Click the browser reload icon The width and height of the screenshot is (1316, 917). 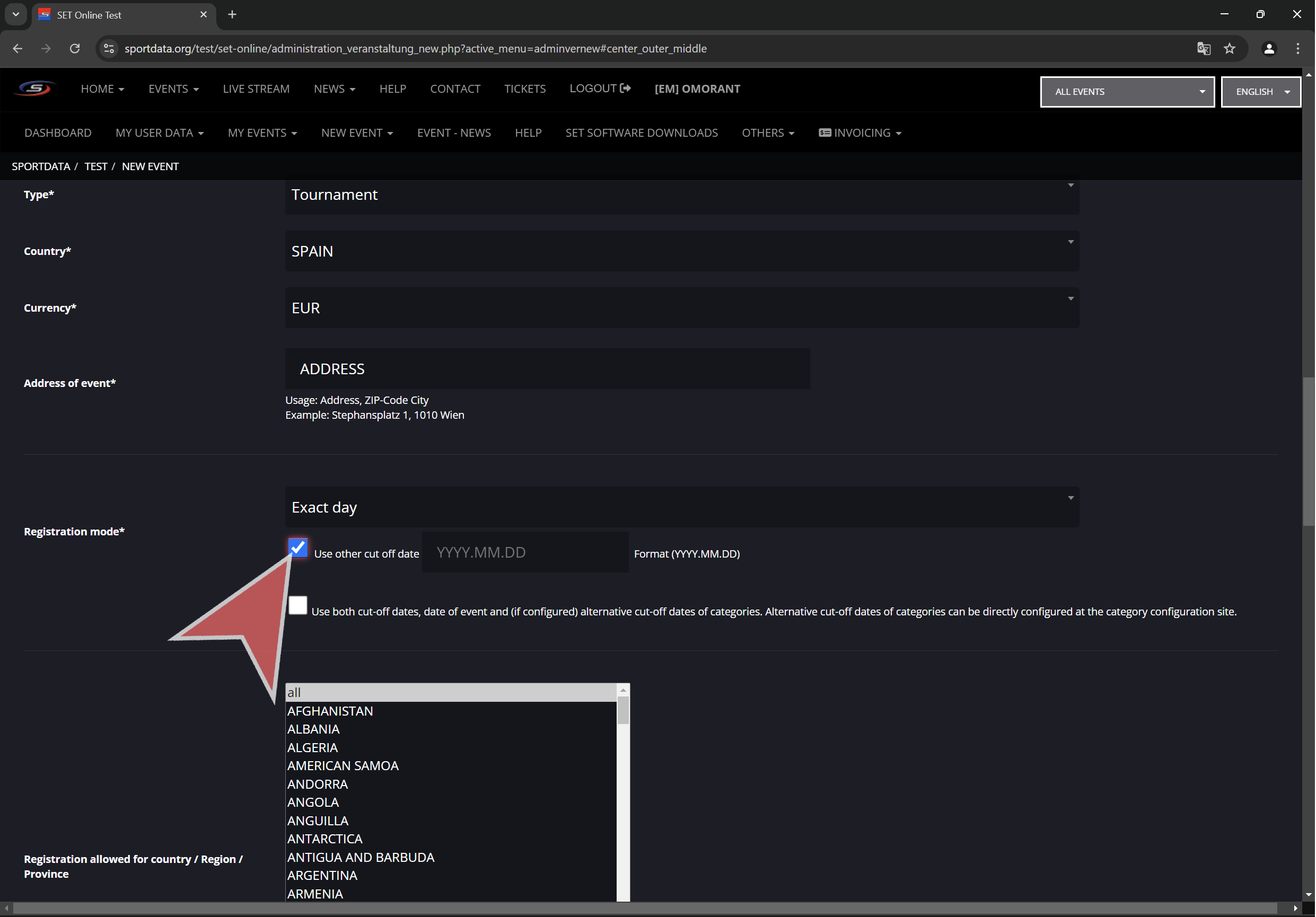pyautogui.click(x=75, y=49)
